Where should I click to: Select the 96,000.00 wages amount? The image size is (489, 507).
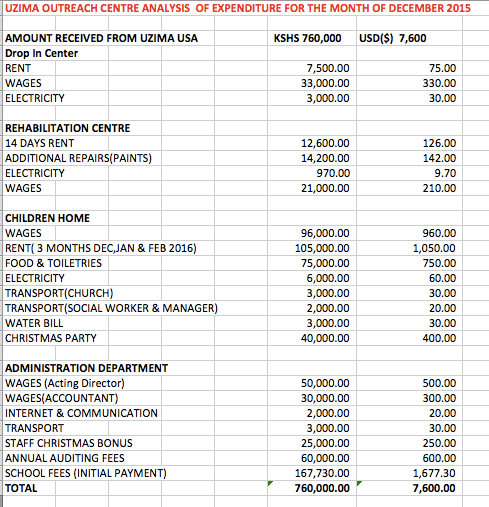[325, 233]
